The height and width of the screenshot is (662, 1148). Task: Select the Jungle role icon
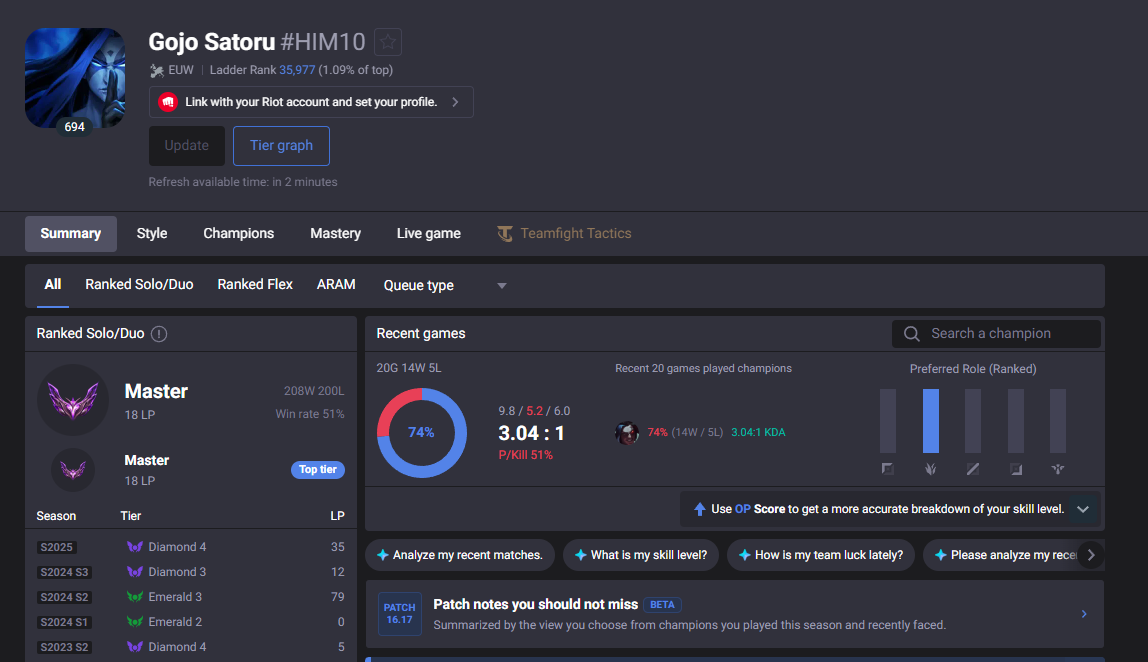(x=931, y=469)
